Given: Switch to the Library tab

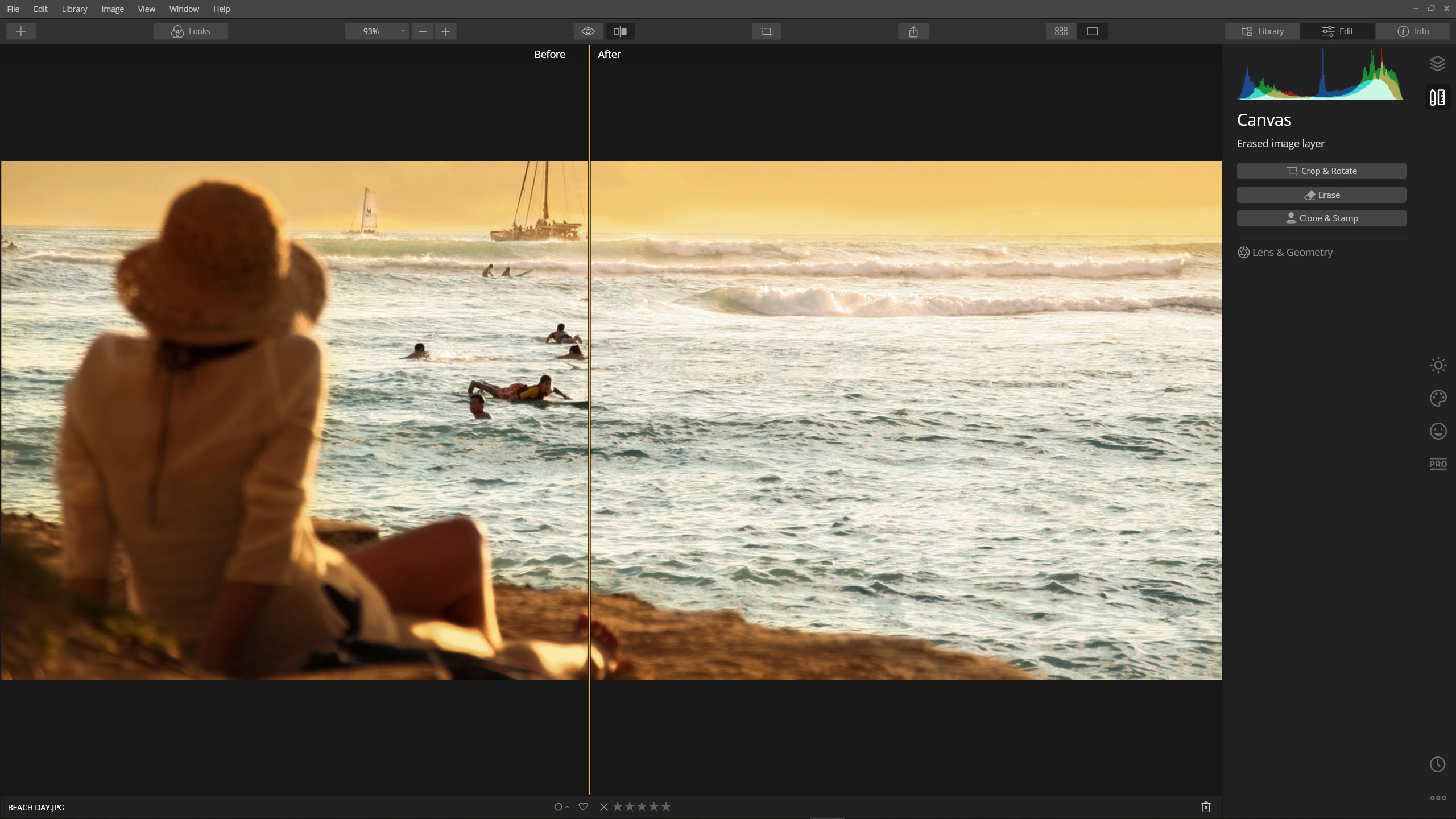Looking at the screenshot, I should click(1262, 31).
